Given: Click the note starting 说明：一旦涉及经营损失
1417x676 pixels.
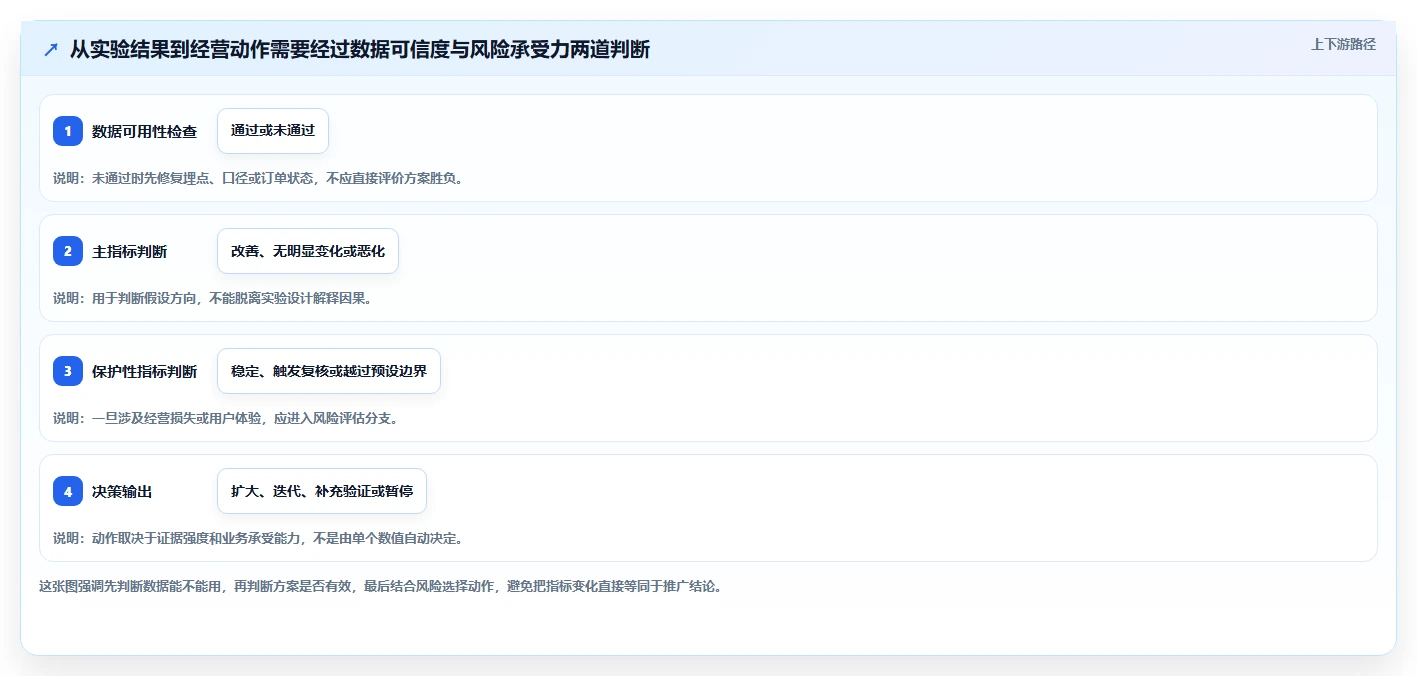Looking at the screenshot, I should [226, 418].
